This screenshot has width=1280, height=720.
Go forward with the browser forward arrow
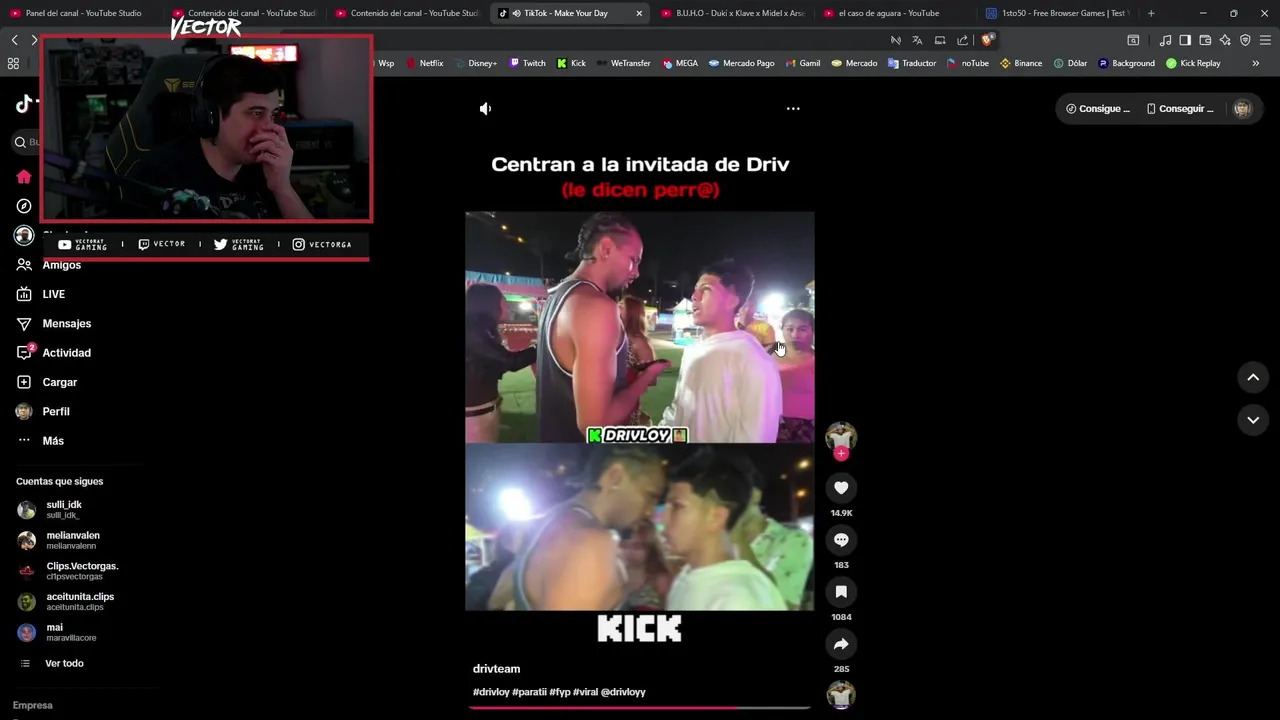coord(34,40)
